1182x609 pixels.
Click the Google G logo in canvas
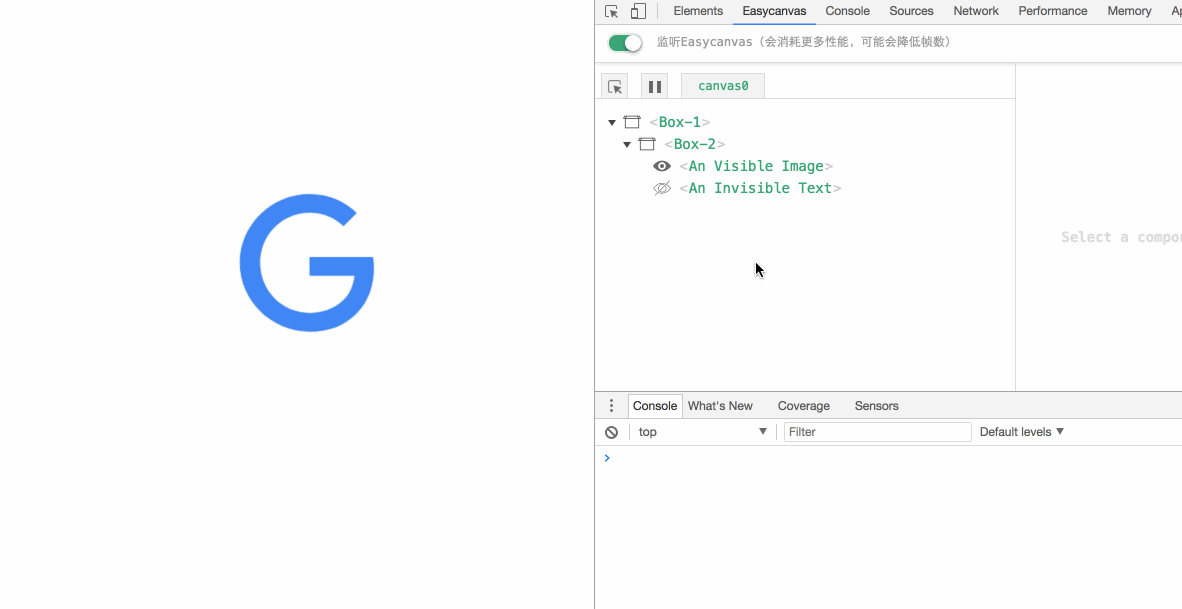coord(307,262)
